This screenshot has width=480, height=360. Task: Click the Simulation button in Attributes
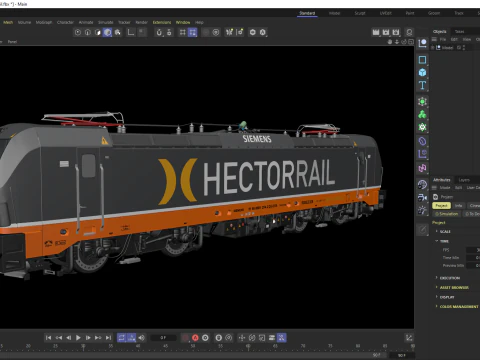pos(447,214)
